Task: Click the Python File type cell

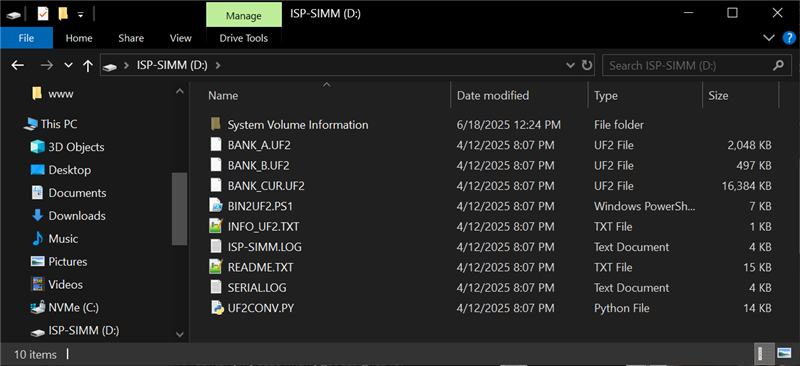Action: [621, 308]
